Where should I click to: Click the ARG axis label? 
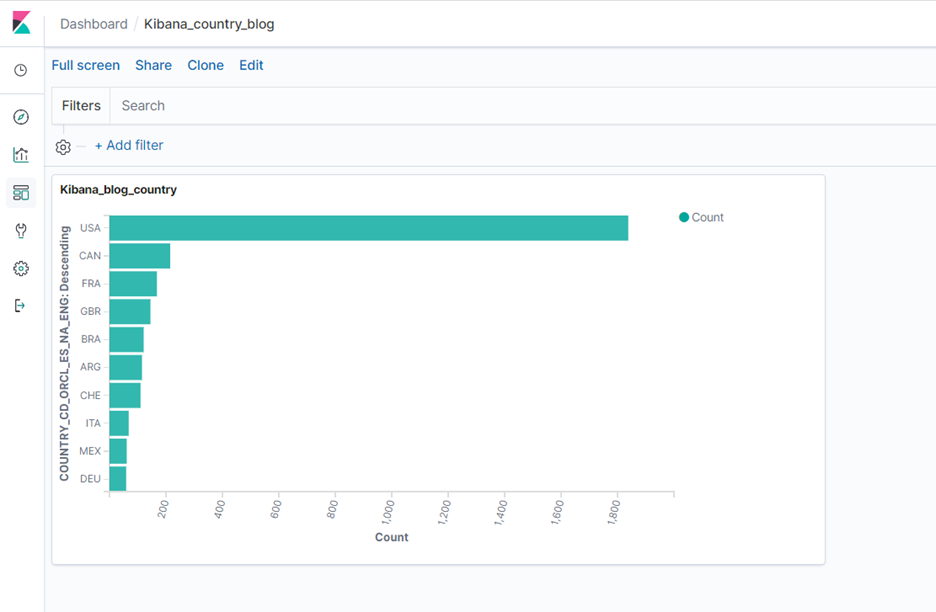point(90,367)
